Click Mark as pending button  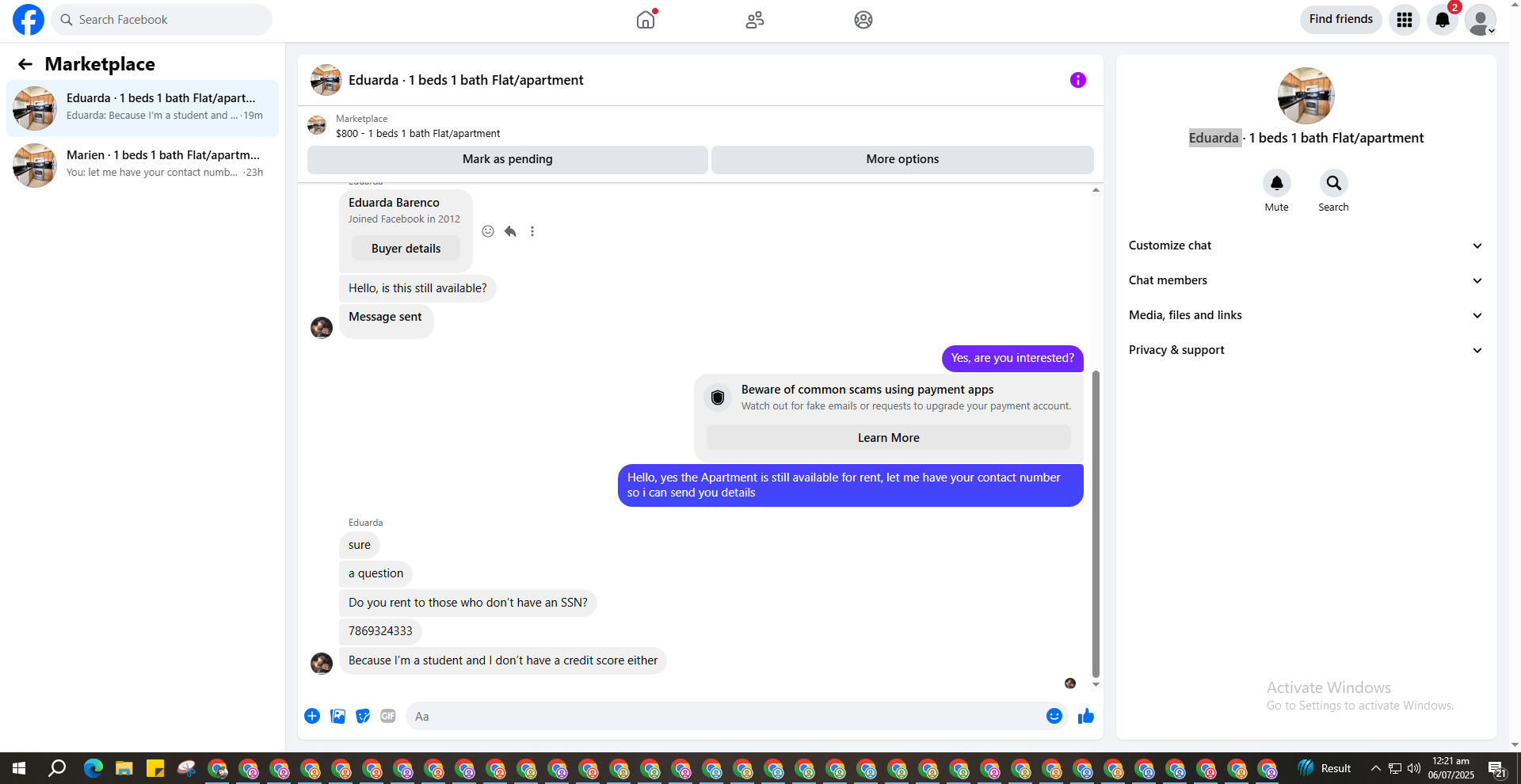click(x=508, y=159)
